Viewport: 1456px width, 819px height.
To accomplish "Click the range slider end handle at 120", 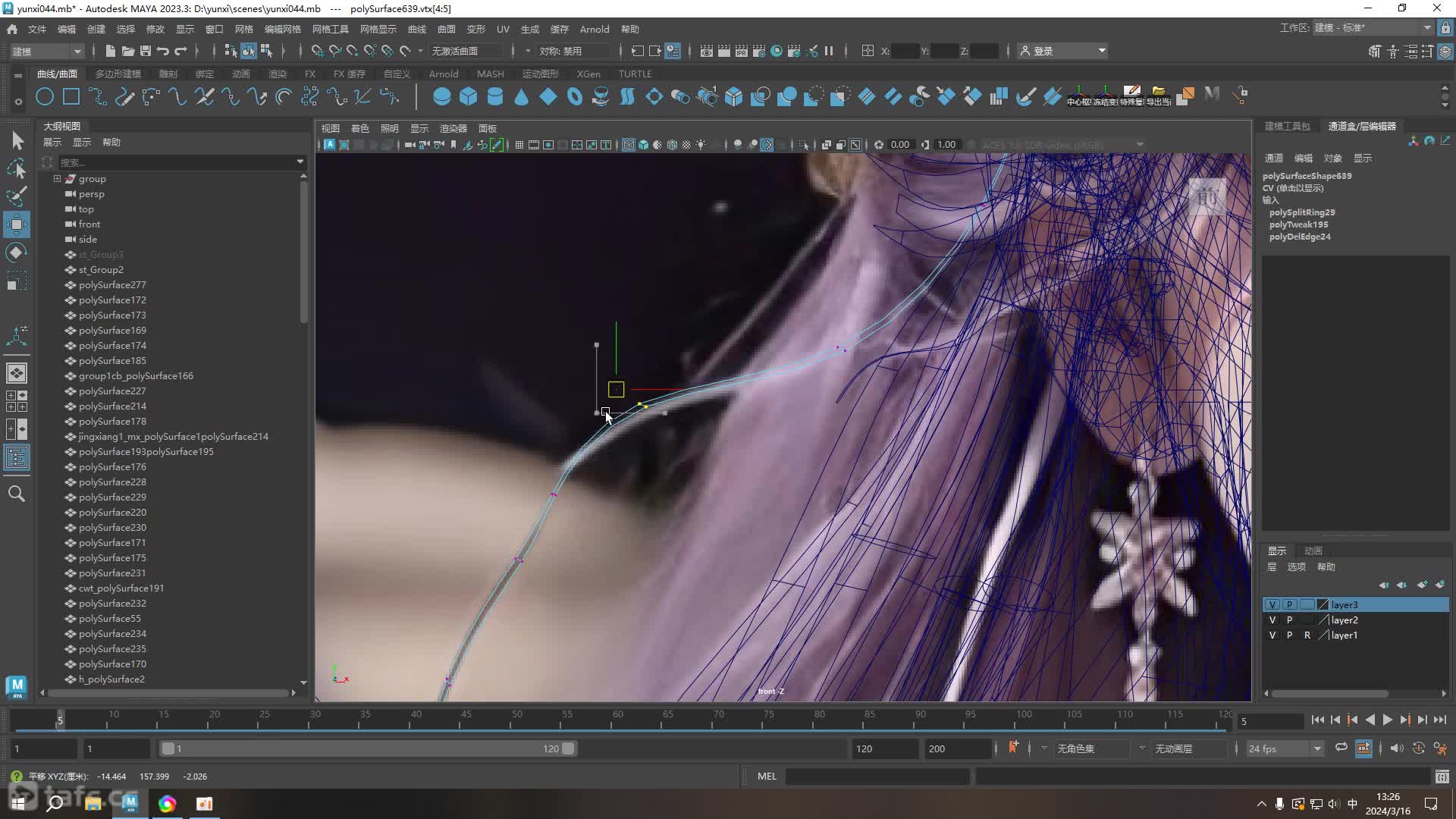I will 568,748.
